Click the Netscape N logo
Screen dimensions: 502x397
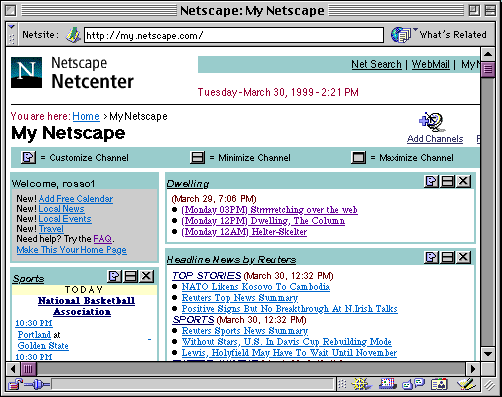pos(26,72)
